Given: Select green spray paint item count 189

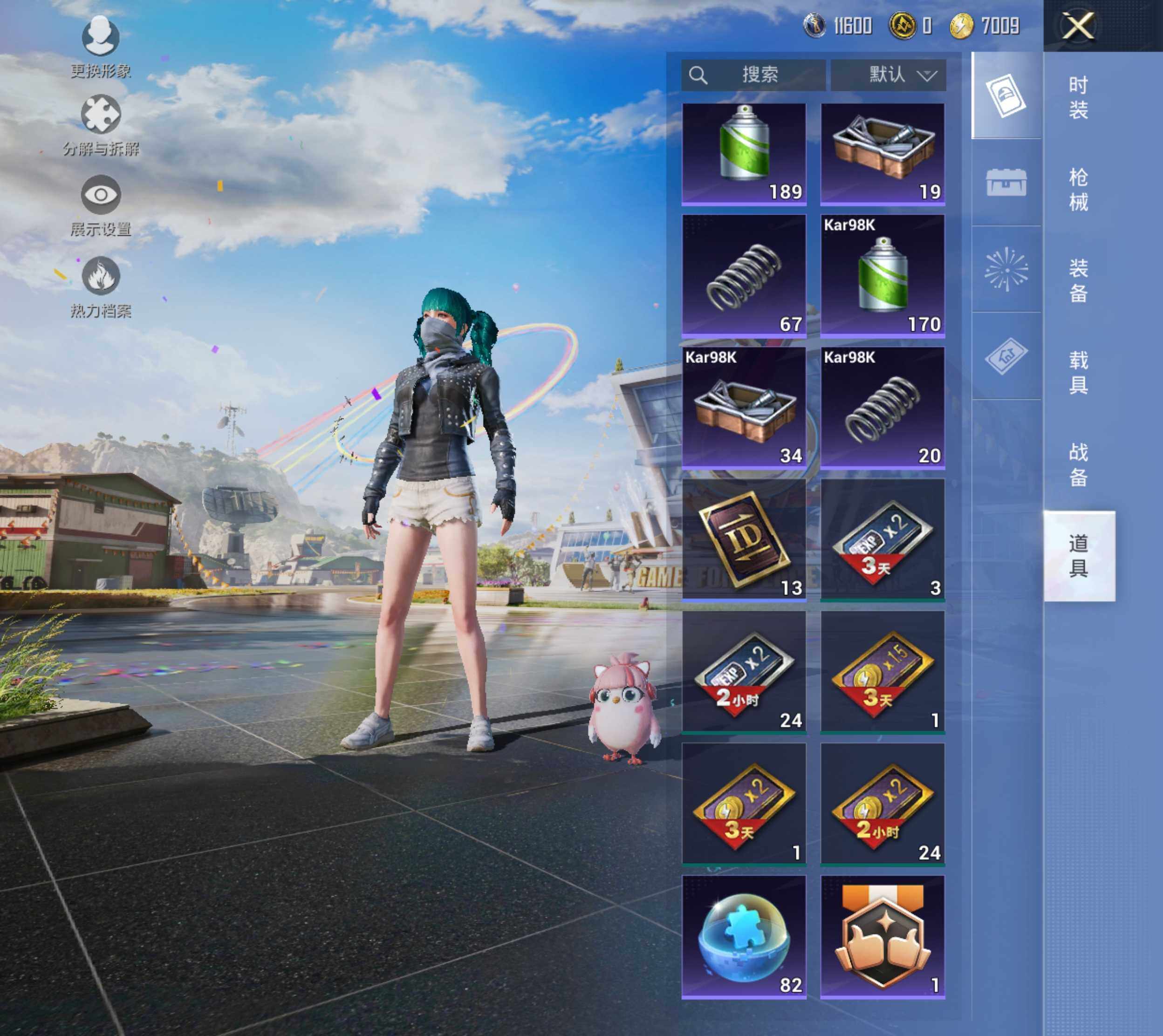Looking at the screenshot, I should [744, 154].
